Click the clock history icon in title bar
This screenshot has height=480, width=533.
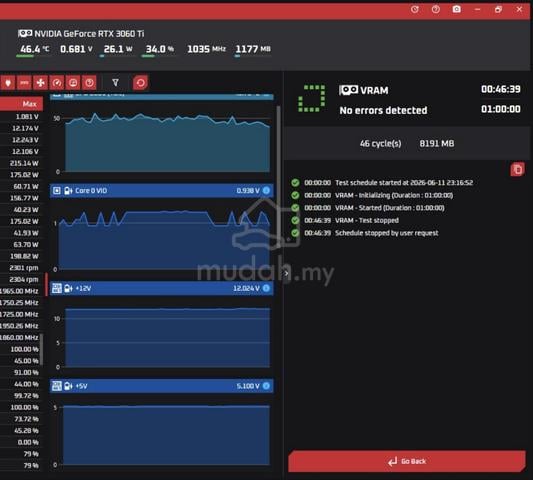[x=415, y=10]
